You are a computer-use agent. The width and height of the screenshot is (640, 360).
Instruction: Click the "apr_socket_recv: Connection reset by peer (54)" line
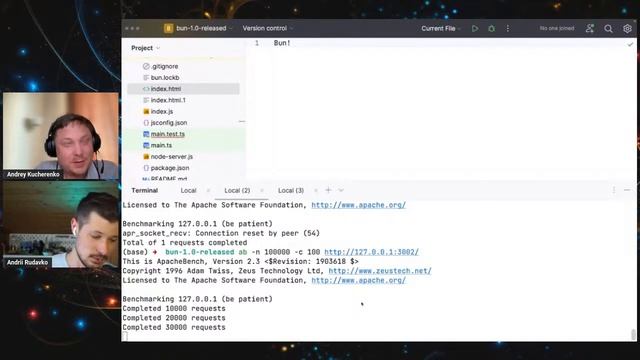pyautogui.click(x=221, y=233)
